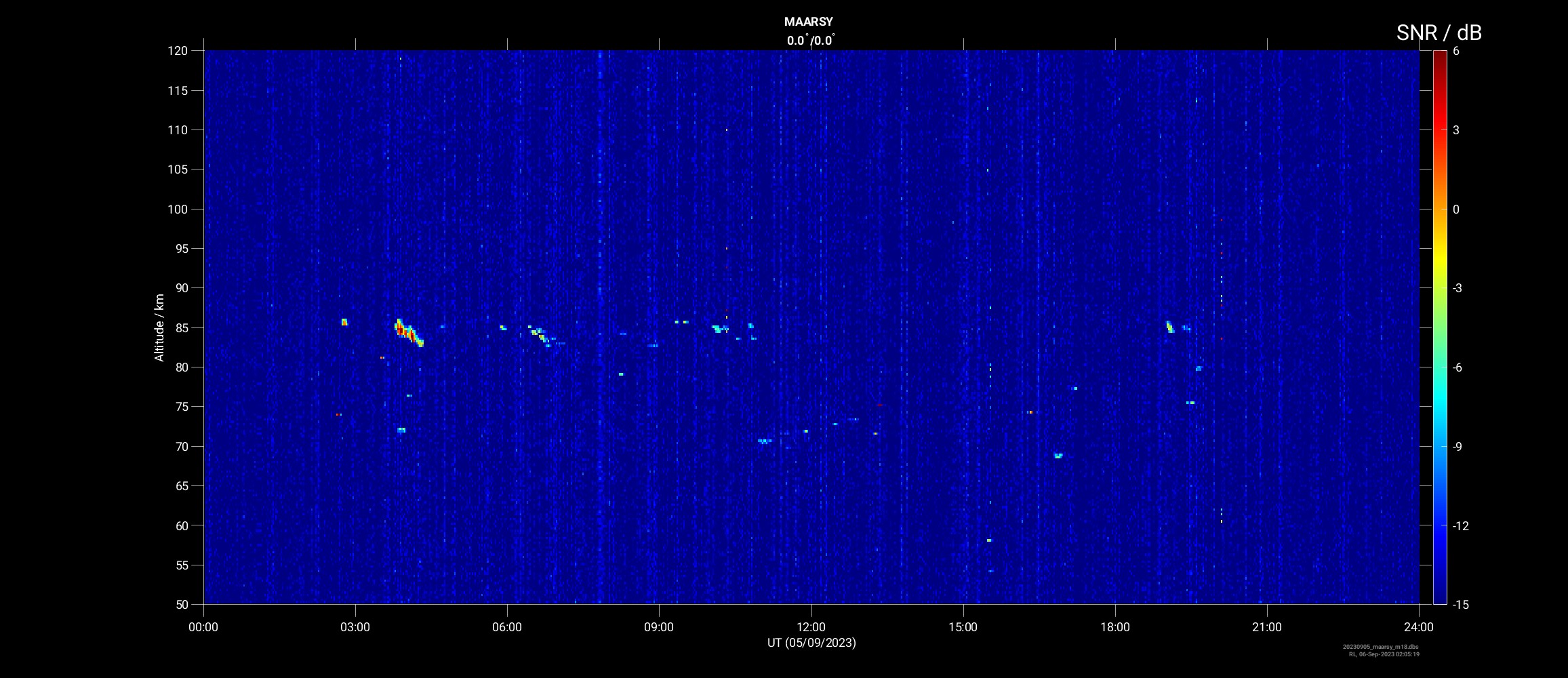Click the SNR colorbar gradient strip
Screen dimensions: 1568x678
(1439, 327)
